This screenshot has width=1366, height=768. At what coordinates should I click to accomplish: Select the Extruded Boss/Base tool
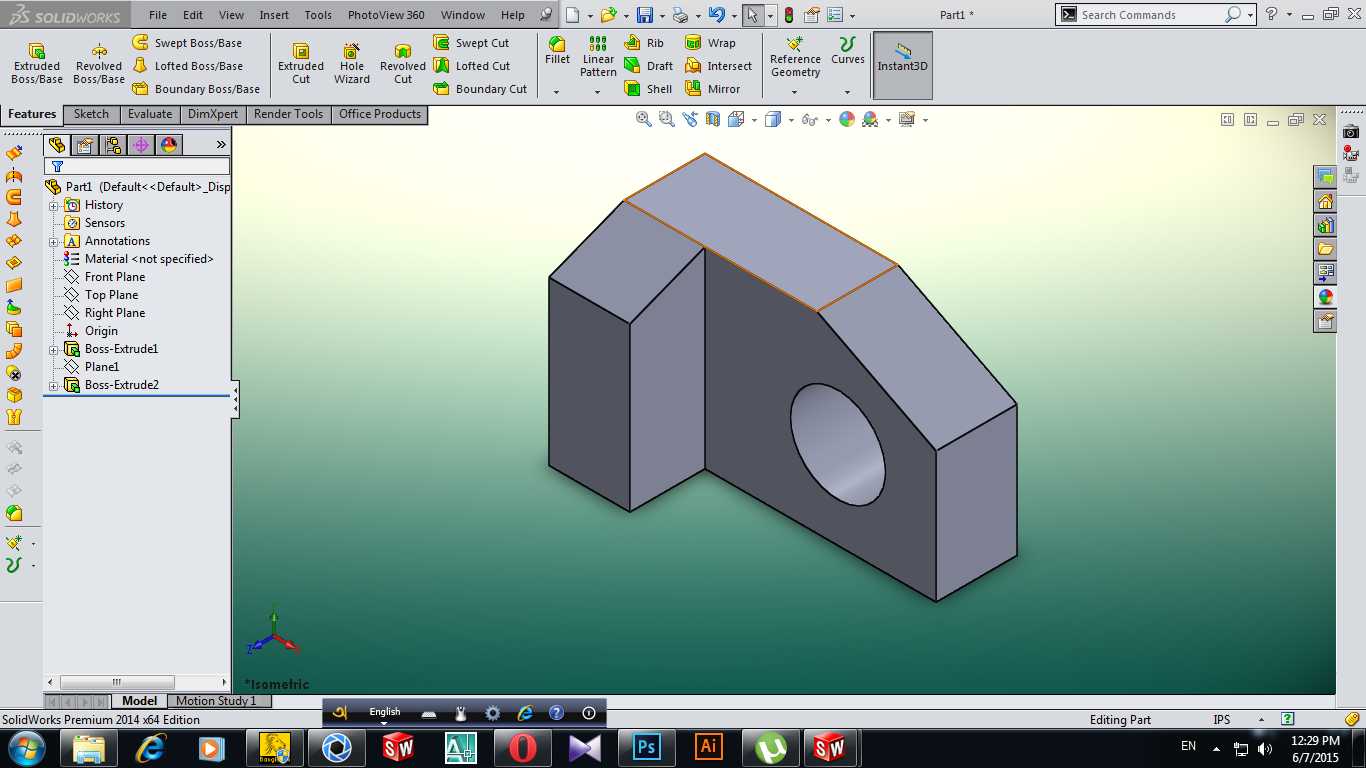[37, 64]
